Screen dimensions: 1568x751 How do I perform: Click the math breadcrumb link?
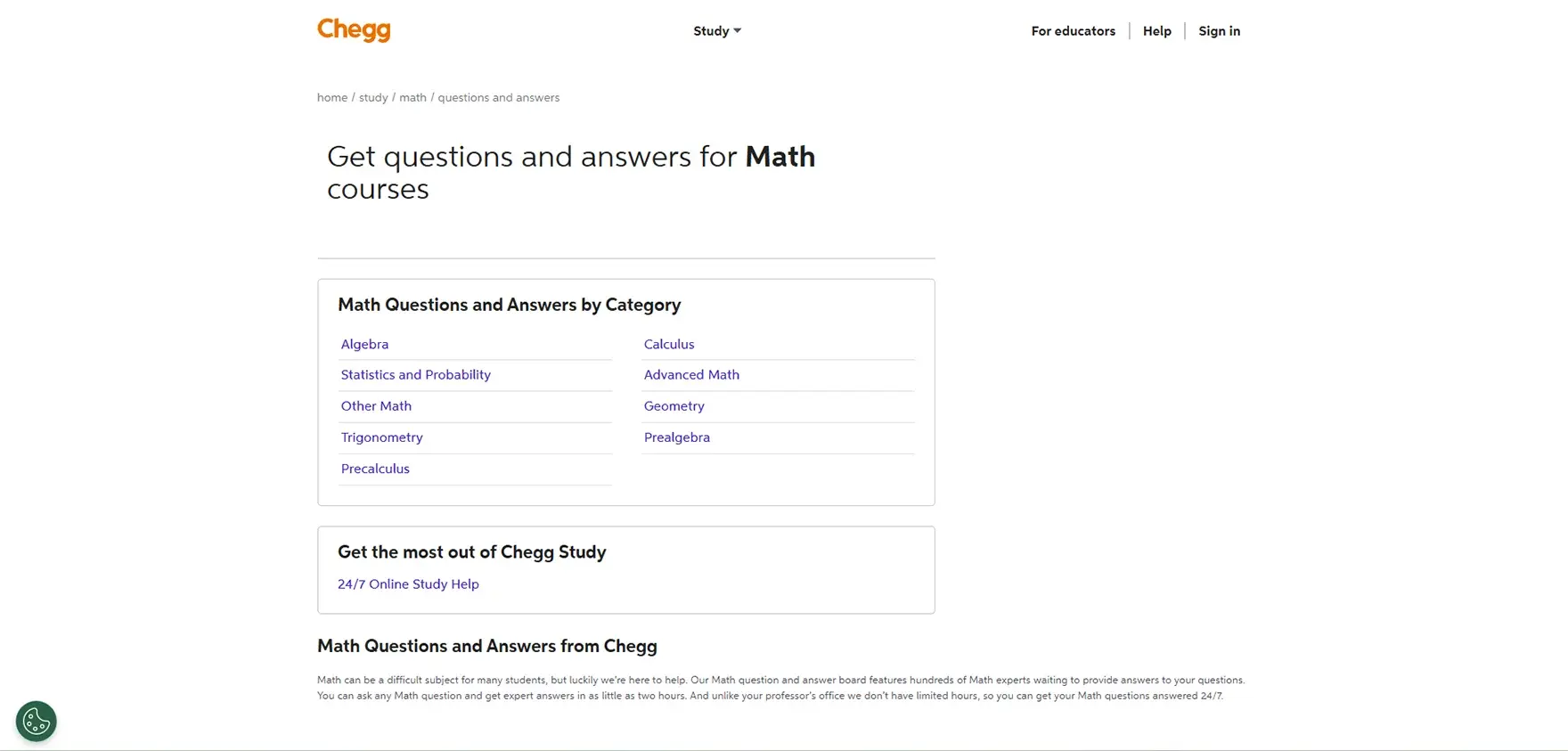412,97
